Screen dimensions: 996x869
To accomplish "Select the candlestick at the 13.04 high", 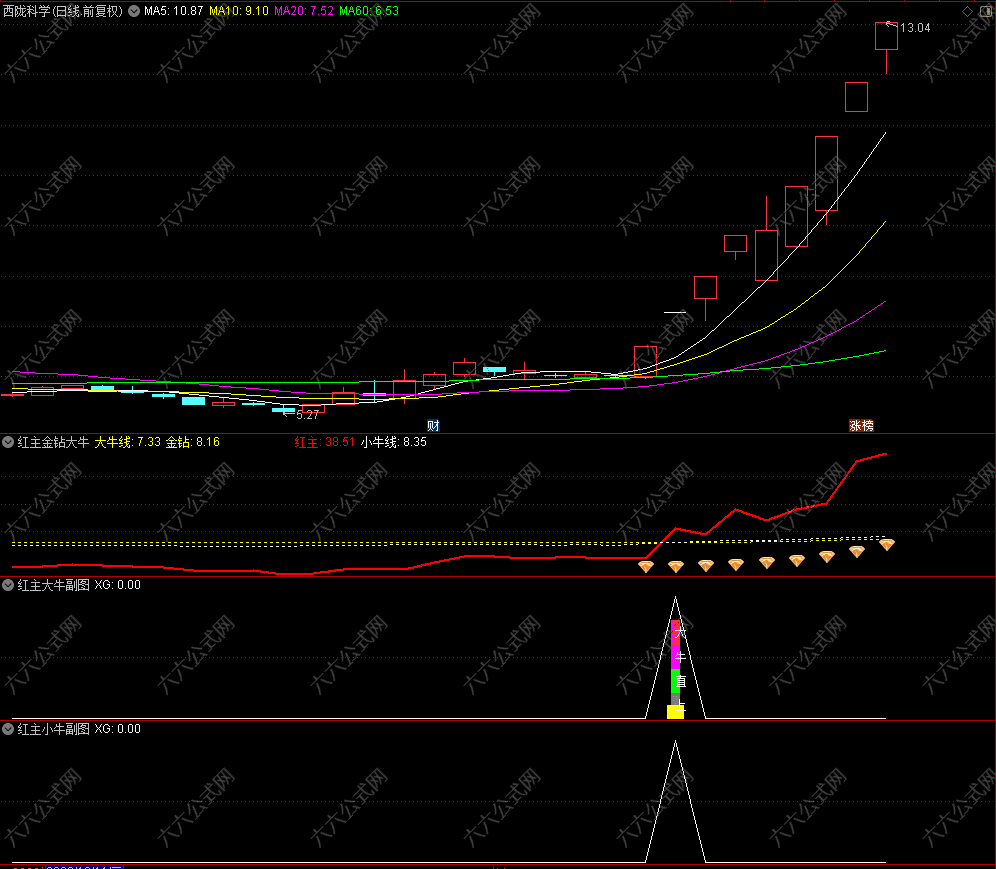I will 886,36.
